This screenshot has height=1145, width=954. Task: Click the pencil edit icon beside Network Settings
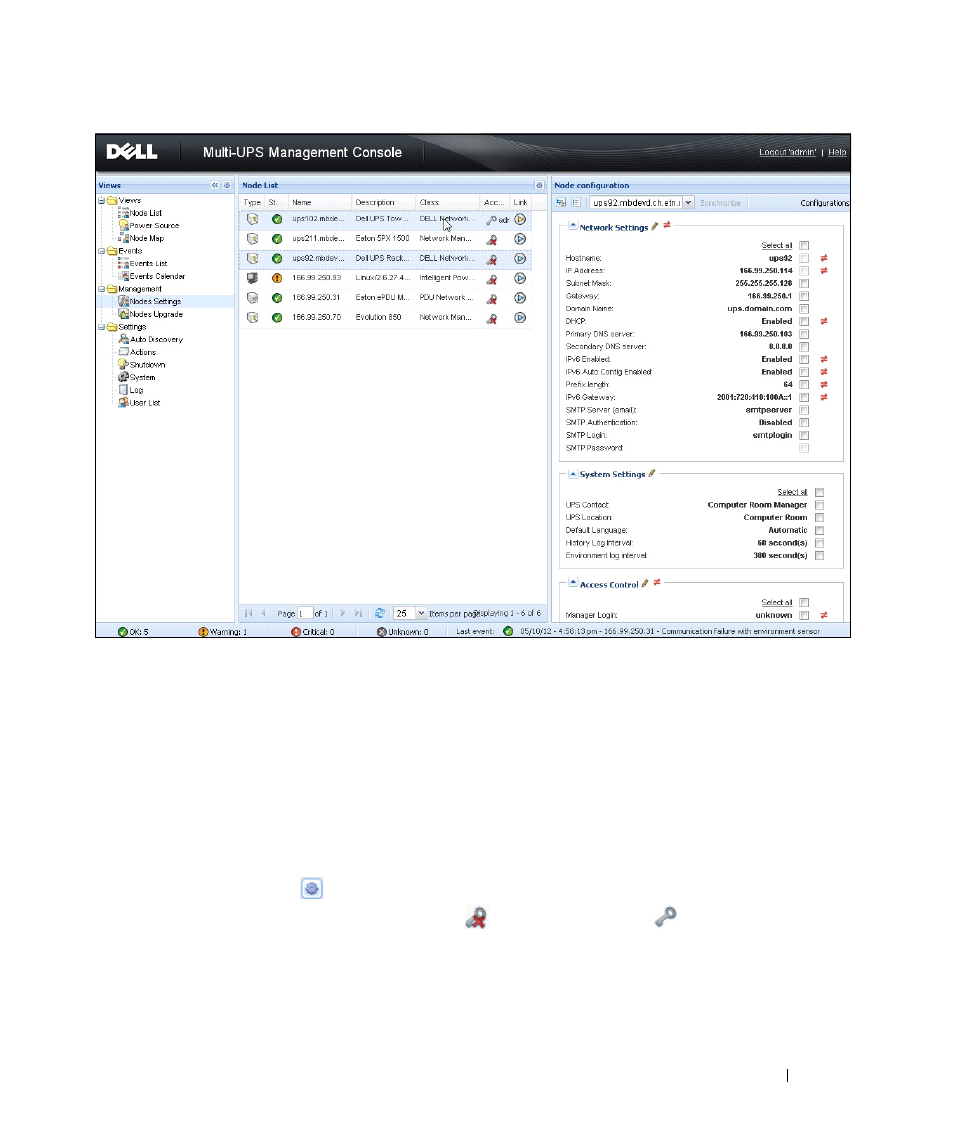point(655,226)
